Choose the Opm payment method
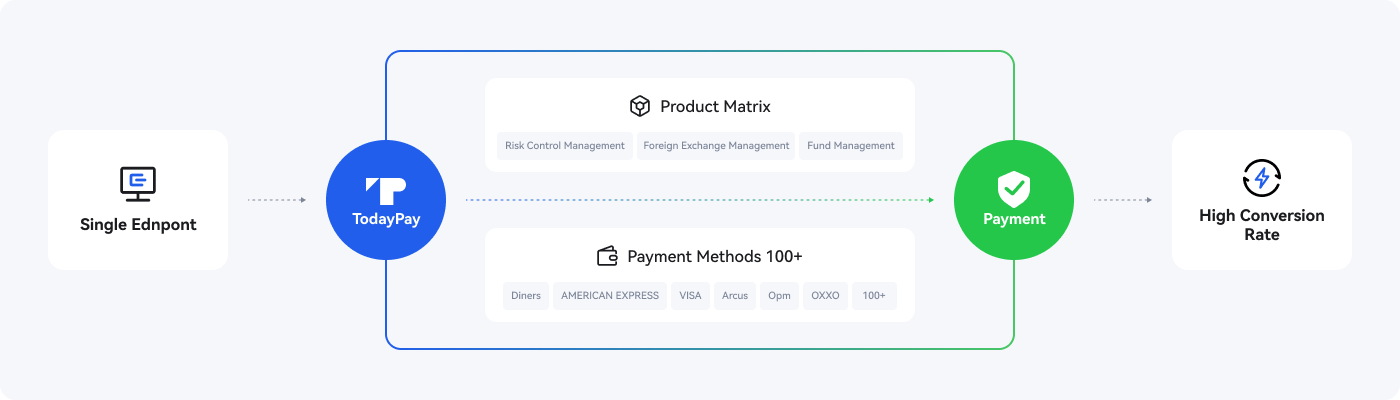1400x400 pixels. (x=779, y=296)
